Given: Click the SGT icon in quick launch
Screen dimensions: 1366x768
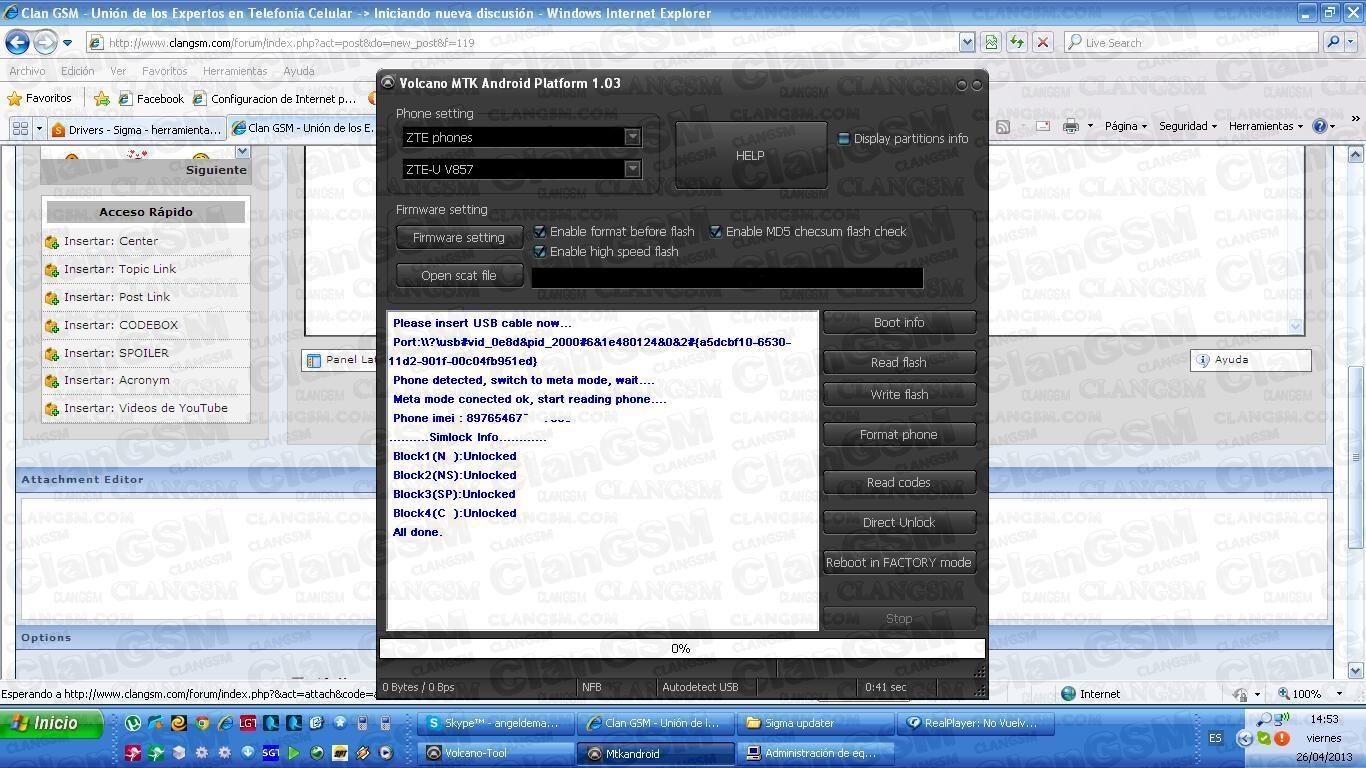Looking at the screenshot, I should (271, 753).
